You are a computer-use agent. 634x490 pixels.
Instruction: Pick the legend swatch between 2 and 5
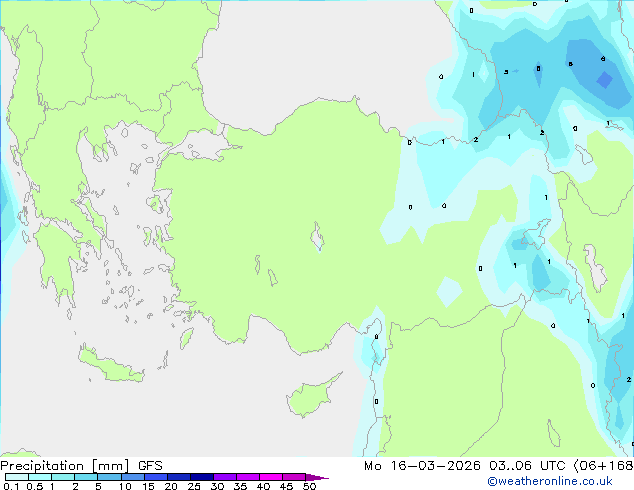pos(86,477)
